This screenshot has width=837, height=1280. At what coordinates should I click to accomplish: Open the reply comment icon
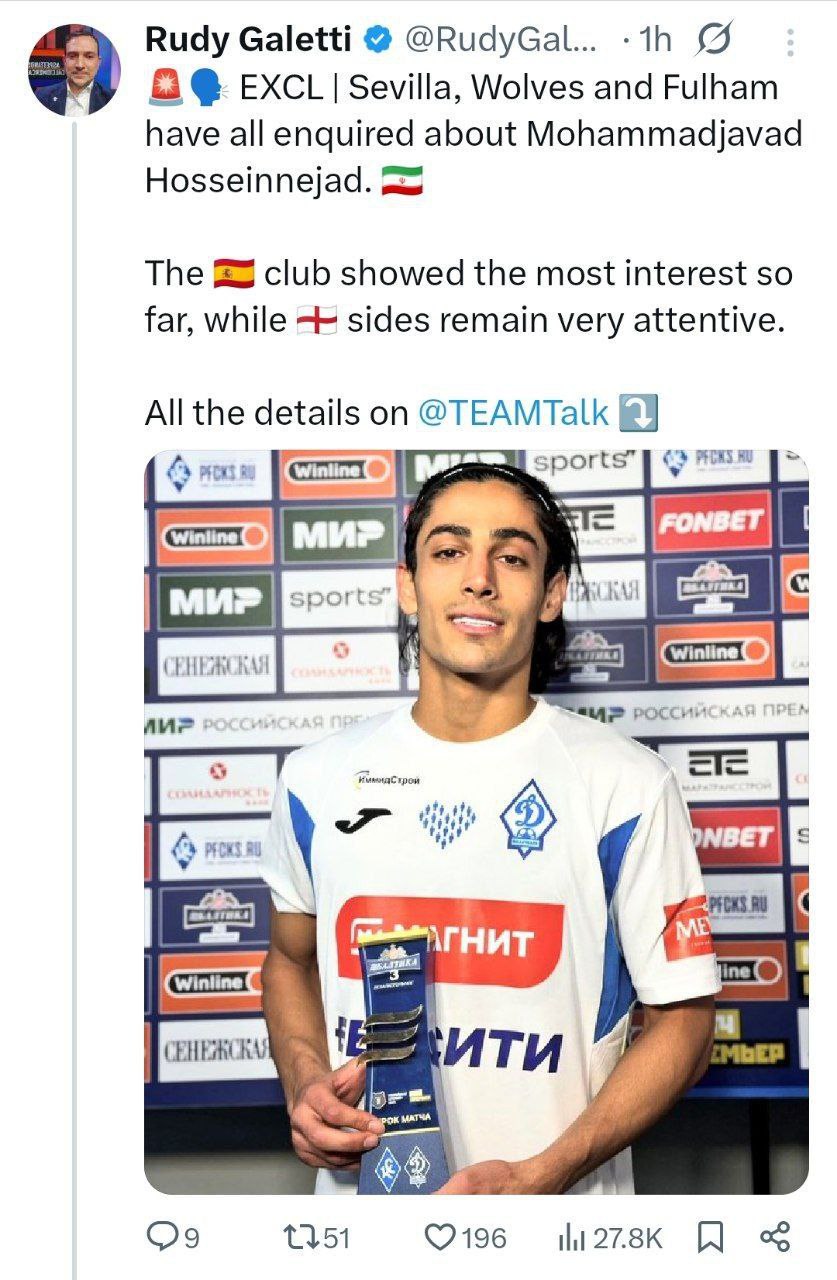point(160,1237)
